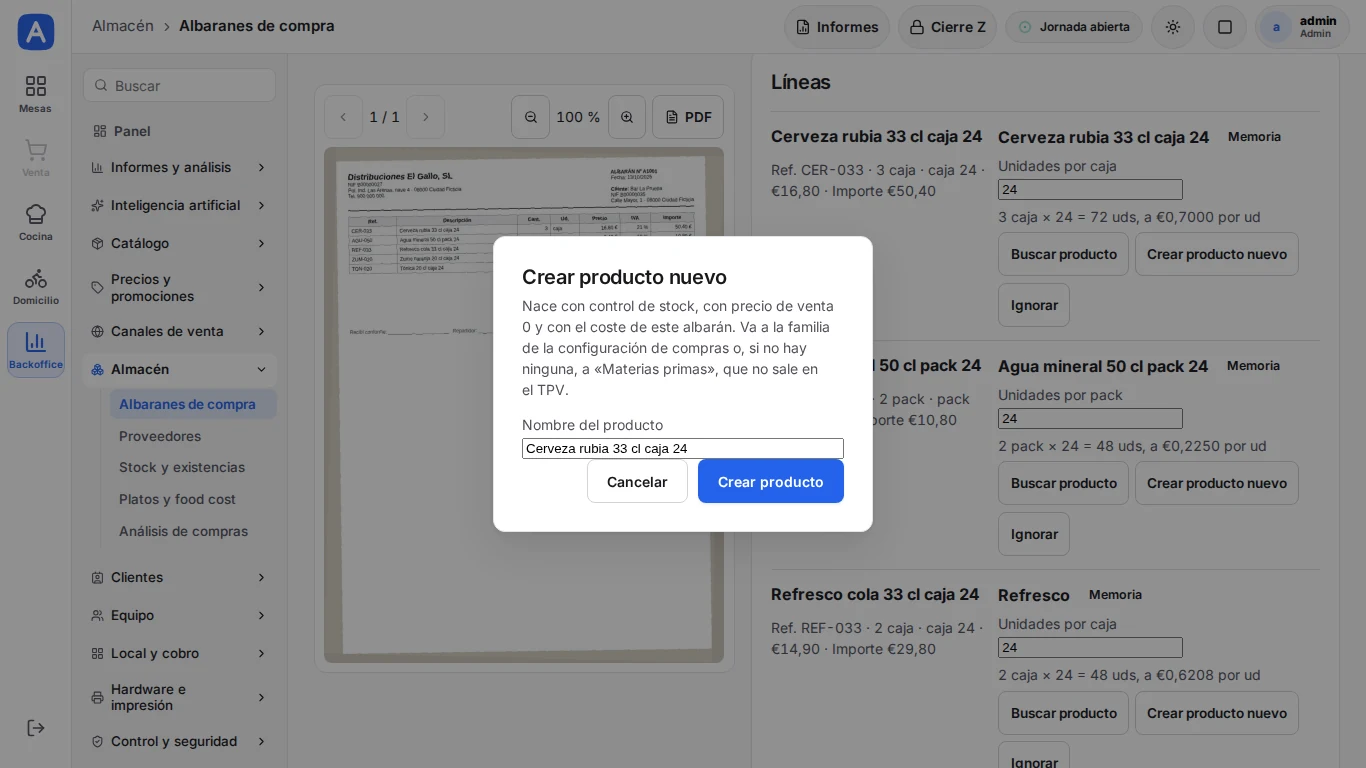
Task: Click Crear producto button in dialog
Action: click(x=771, y=481)
